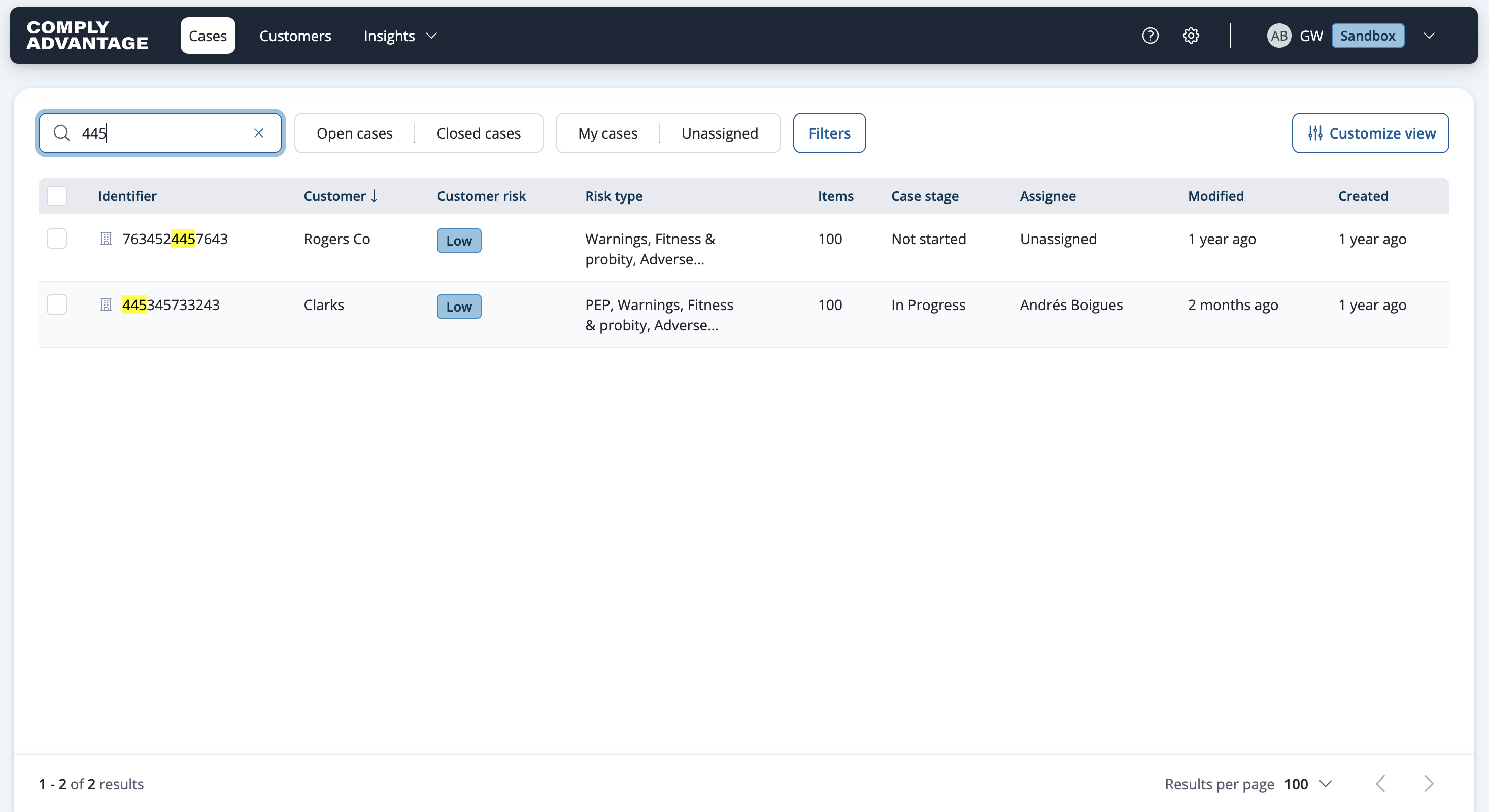The height and width of the screenshot is (812, 1489).
Task: Click the Created column header
Action: tap(1363, 196)
